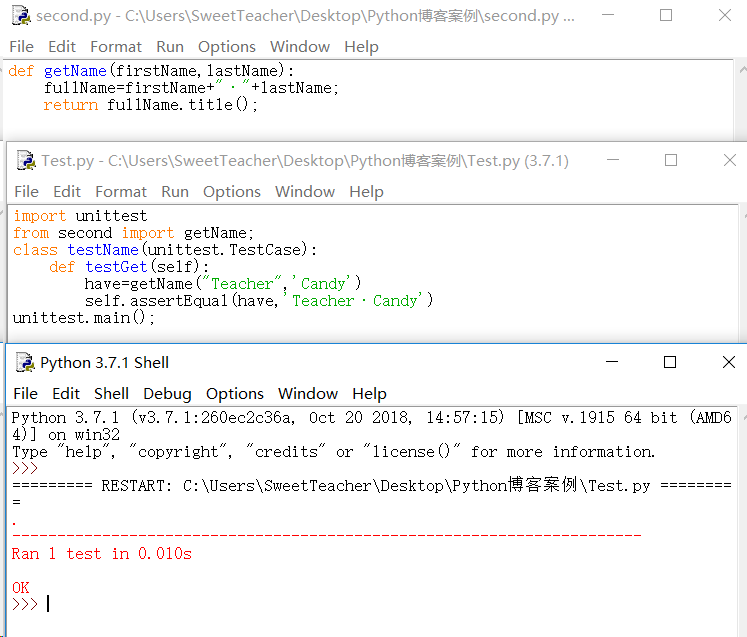
Task: Open Help menu in Python Shell window
Action: (369, 394)
